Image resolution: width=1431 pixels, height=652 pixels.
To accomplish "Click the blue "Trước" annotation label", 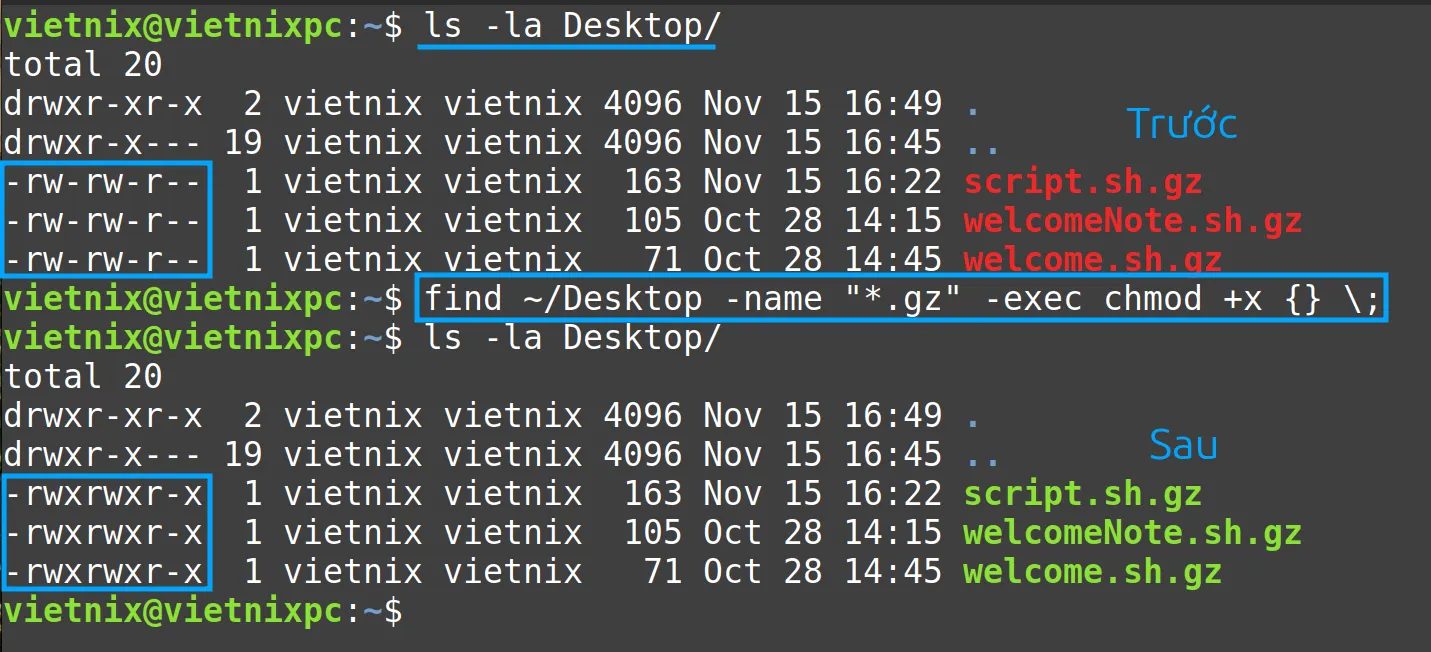I will click(1182, 124).
